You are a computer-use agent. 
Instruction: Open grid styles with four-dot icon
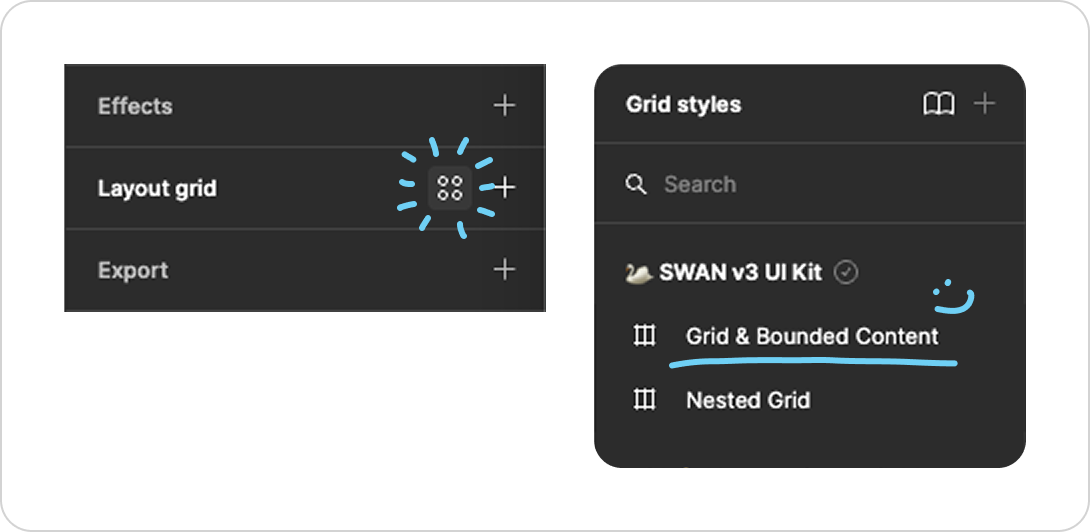pos(450,188)
